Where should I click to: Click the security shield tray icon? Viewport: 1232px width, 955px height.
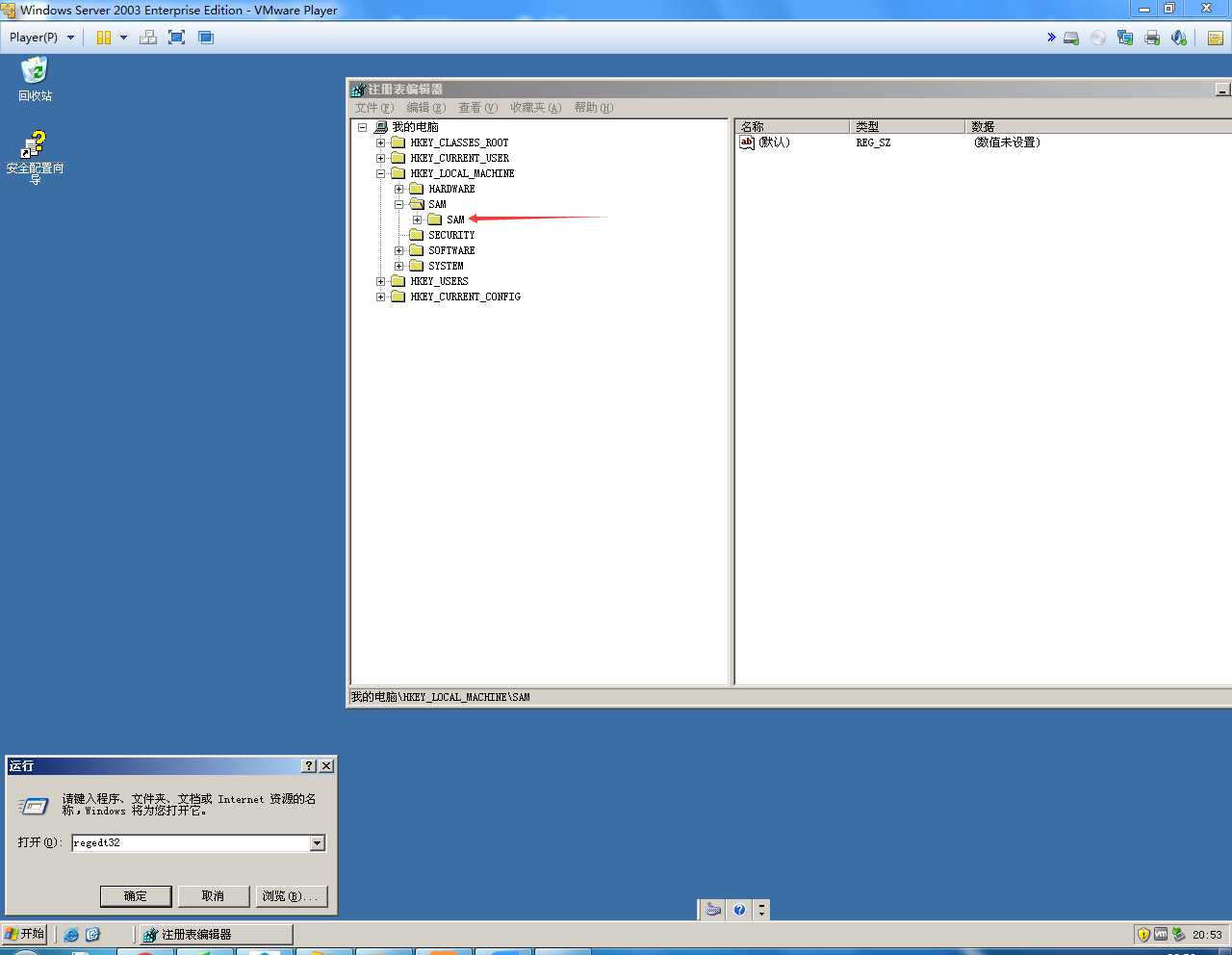pos(1143,935)
